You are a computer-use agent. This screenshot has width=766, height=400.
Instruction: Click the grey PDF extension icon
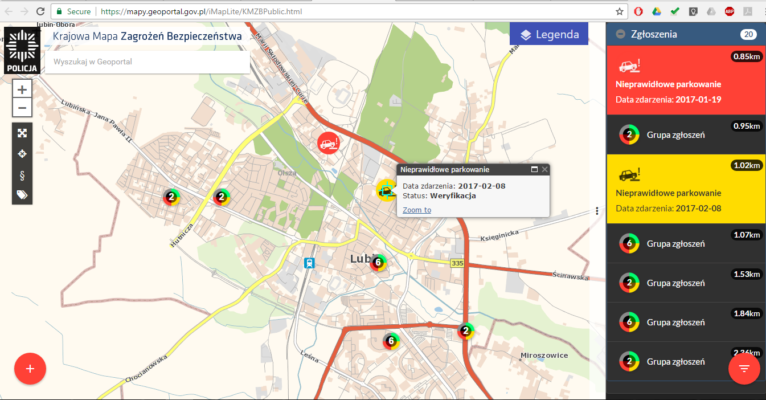(747, 11)
